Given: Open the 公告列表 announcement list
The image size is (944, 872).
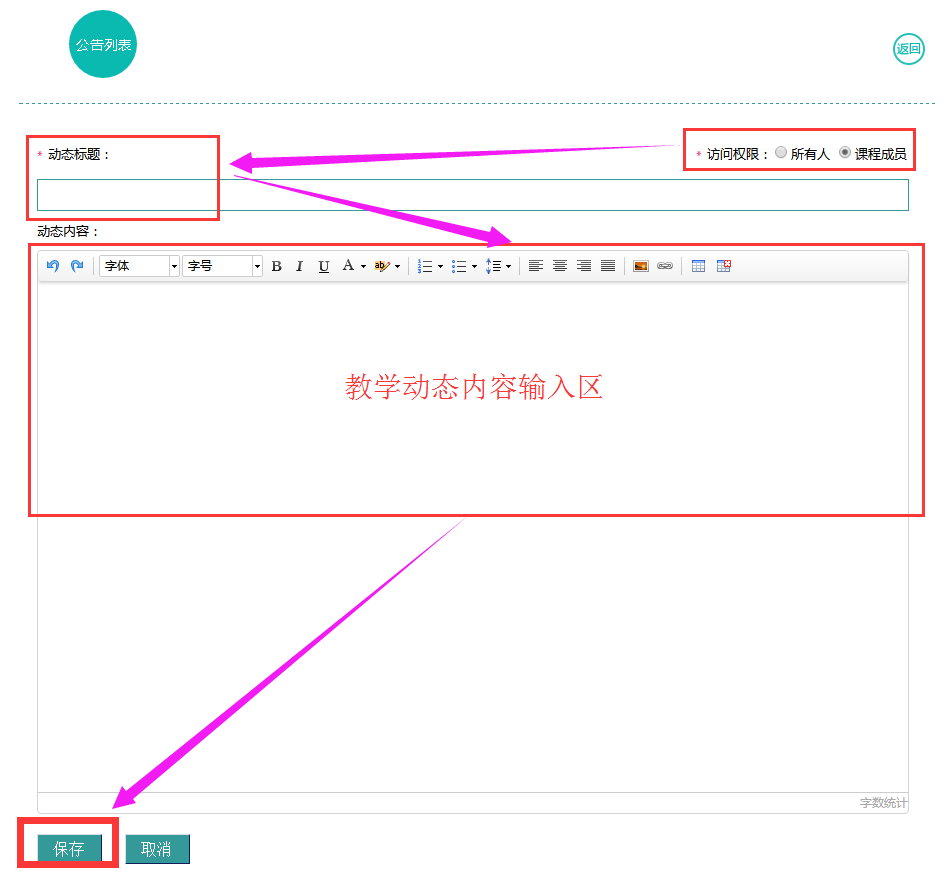Looking at the screenshot, I should click(x=103, y=45).
